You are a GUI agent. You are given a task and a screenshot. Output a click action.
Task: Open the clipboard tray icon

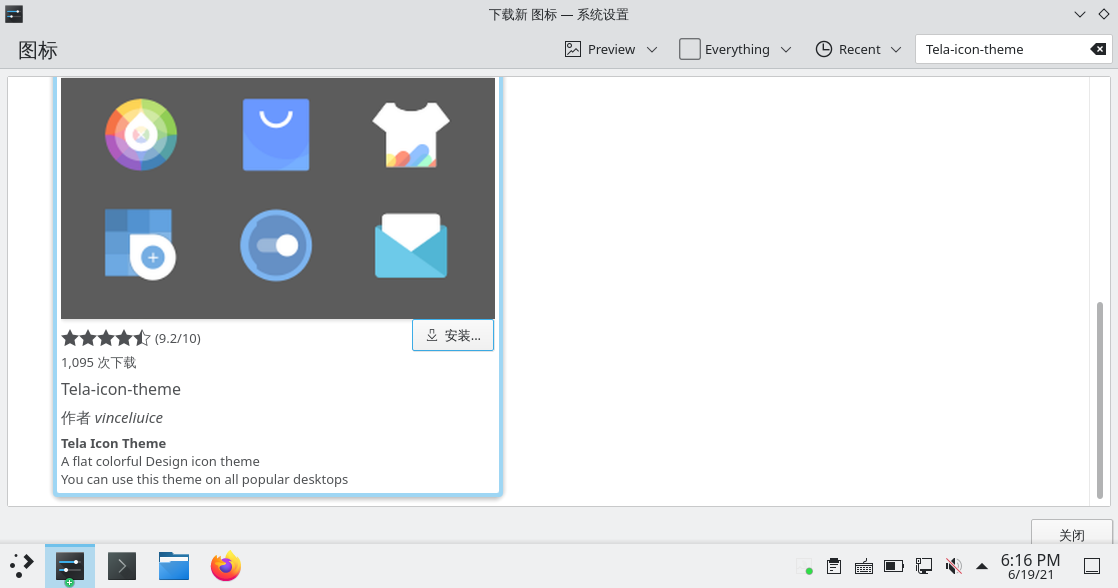pyautogui.click(x=834, y=567)
